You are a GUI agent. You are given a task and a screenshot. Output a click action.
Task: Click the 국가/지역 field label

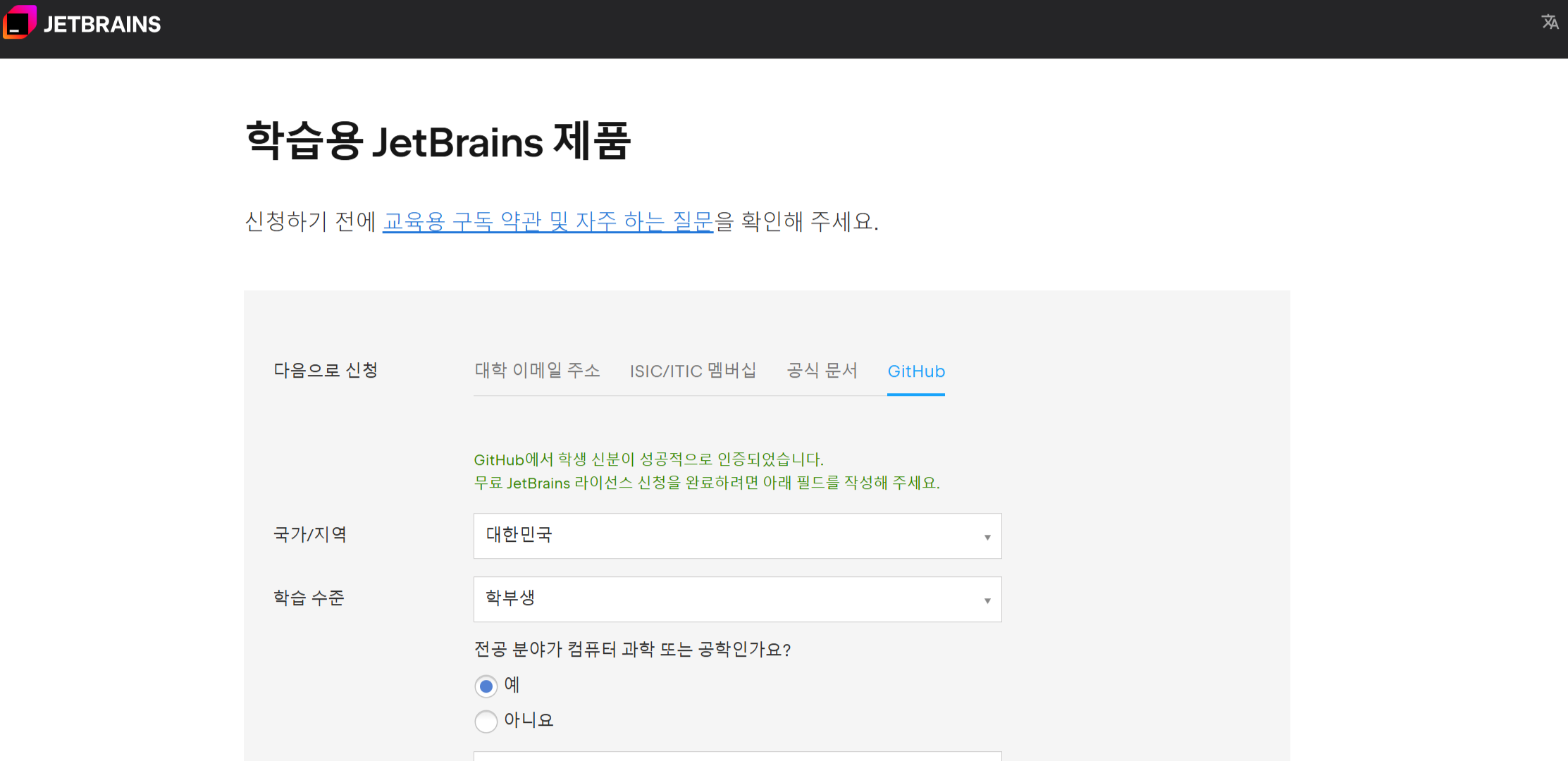(x=310, y=535)
